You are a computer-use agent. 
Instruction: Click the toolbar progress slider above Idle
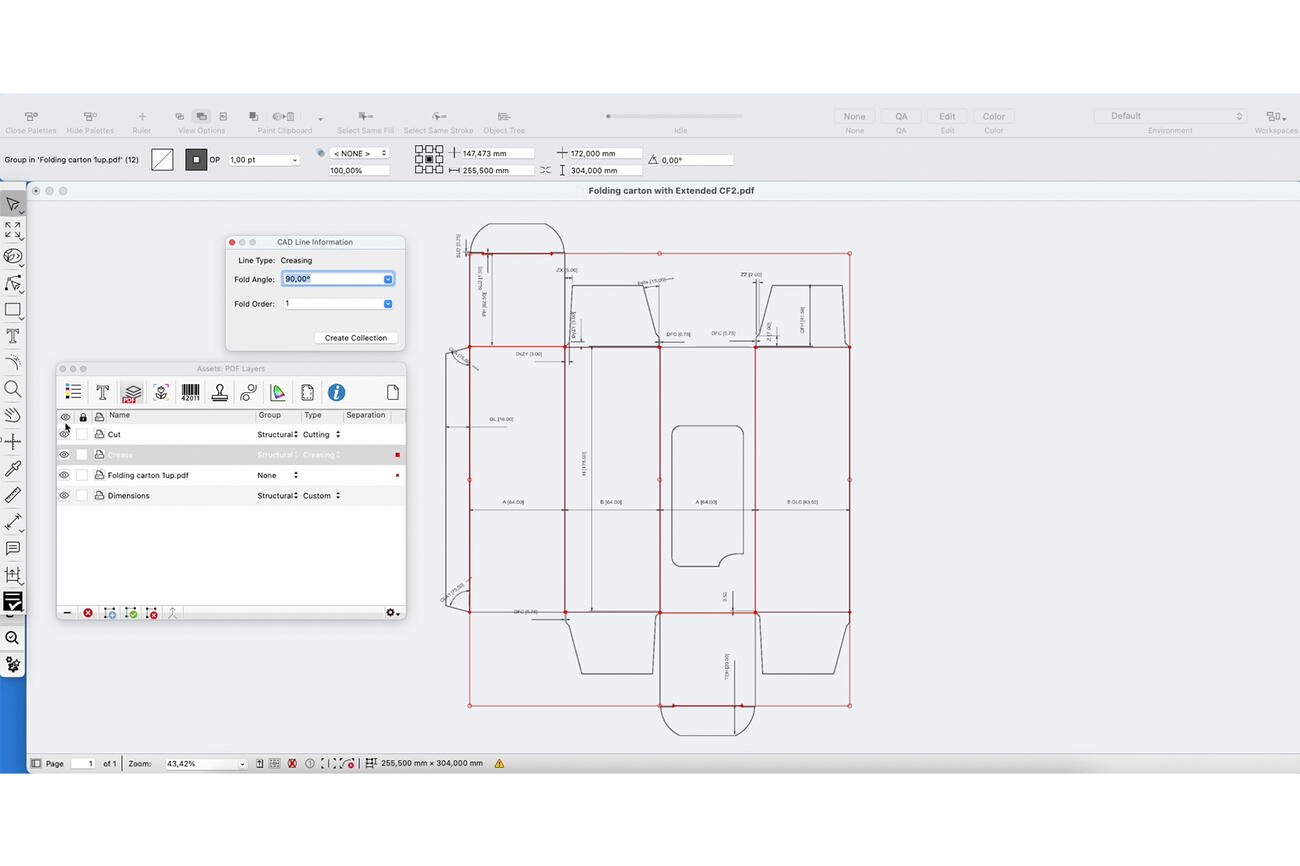pyautogui.click(x=674, y=116)
